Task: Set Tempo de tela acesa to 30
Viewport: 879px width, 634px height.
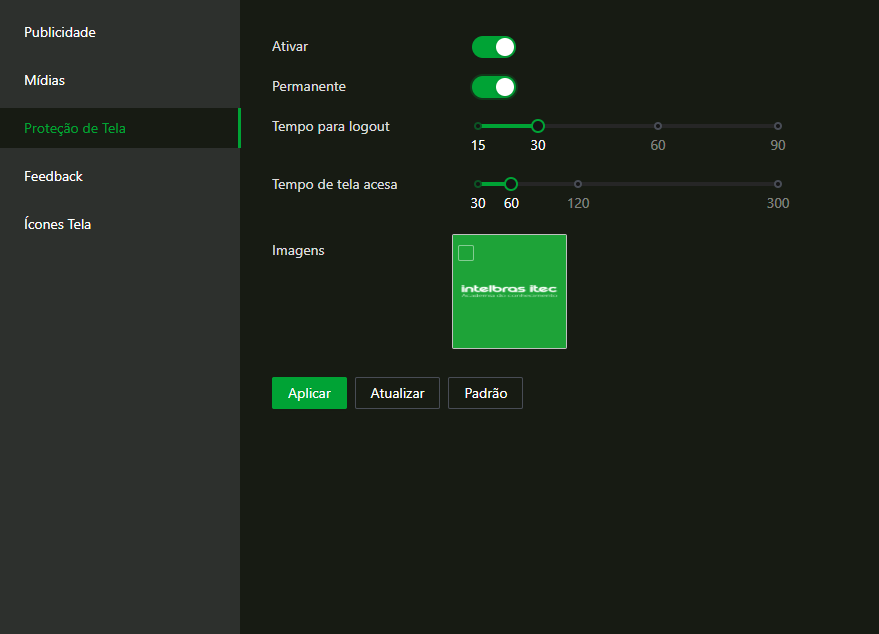Action: pyautogui.click(x=478, y=184)
